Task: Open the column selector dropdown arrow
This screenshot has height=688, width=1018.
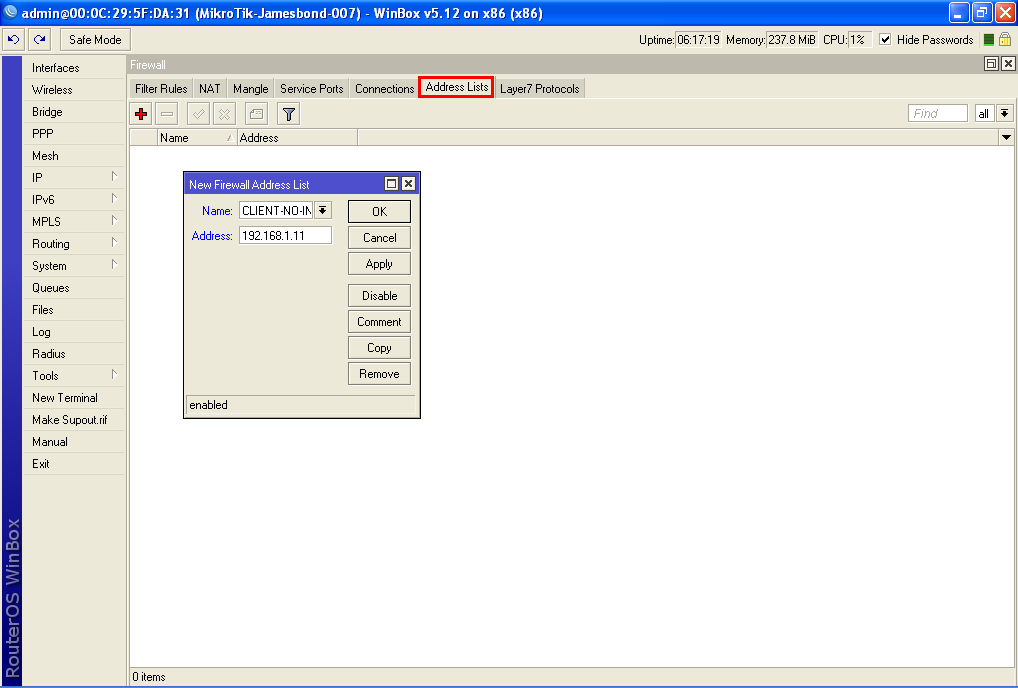Action: pos(1006,138)
